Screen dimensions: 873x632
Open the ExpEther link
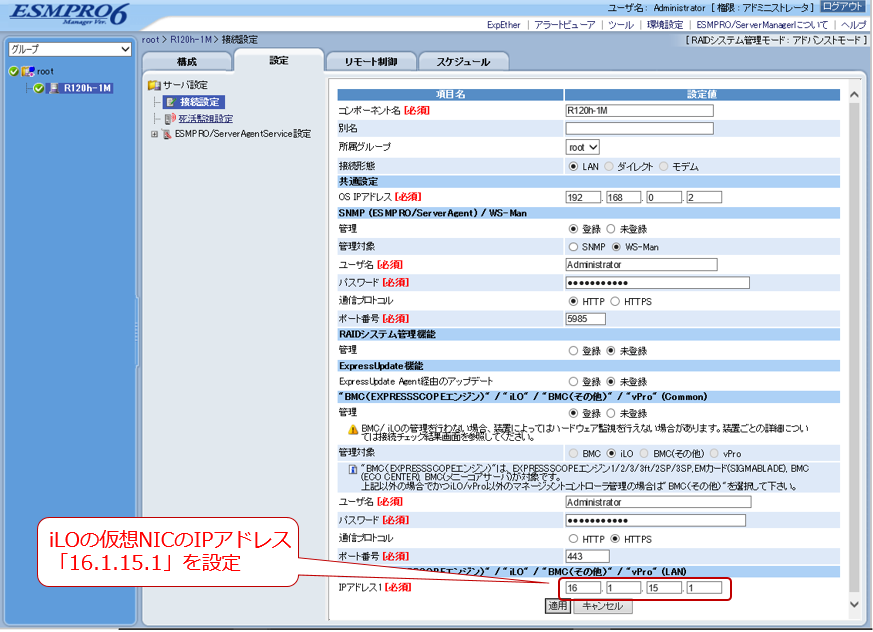tap(503, 25)
